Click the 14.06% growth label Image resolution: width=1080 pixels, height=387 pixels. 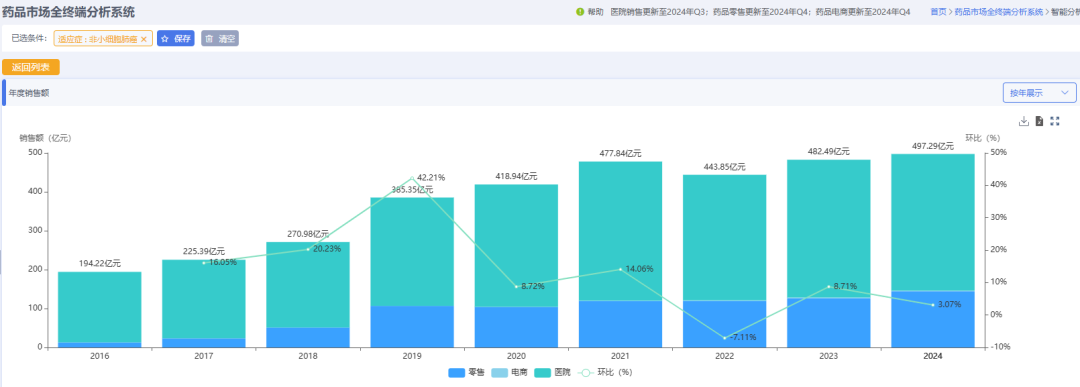pyautogui.click(x=639, y=269)
